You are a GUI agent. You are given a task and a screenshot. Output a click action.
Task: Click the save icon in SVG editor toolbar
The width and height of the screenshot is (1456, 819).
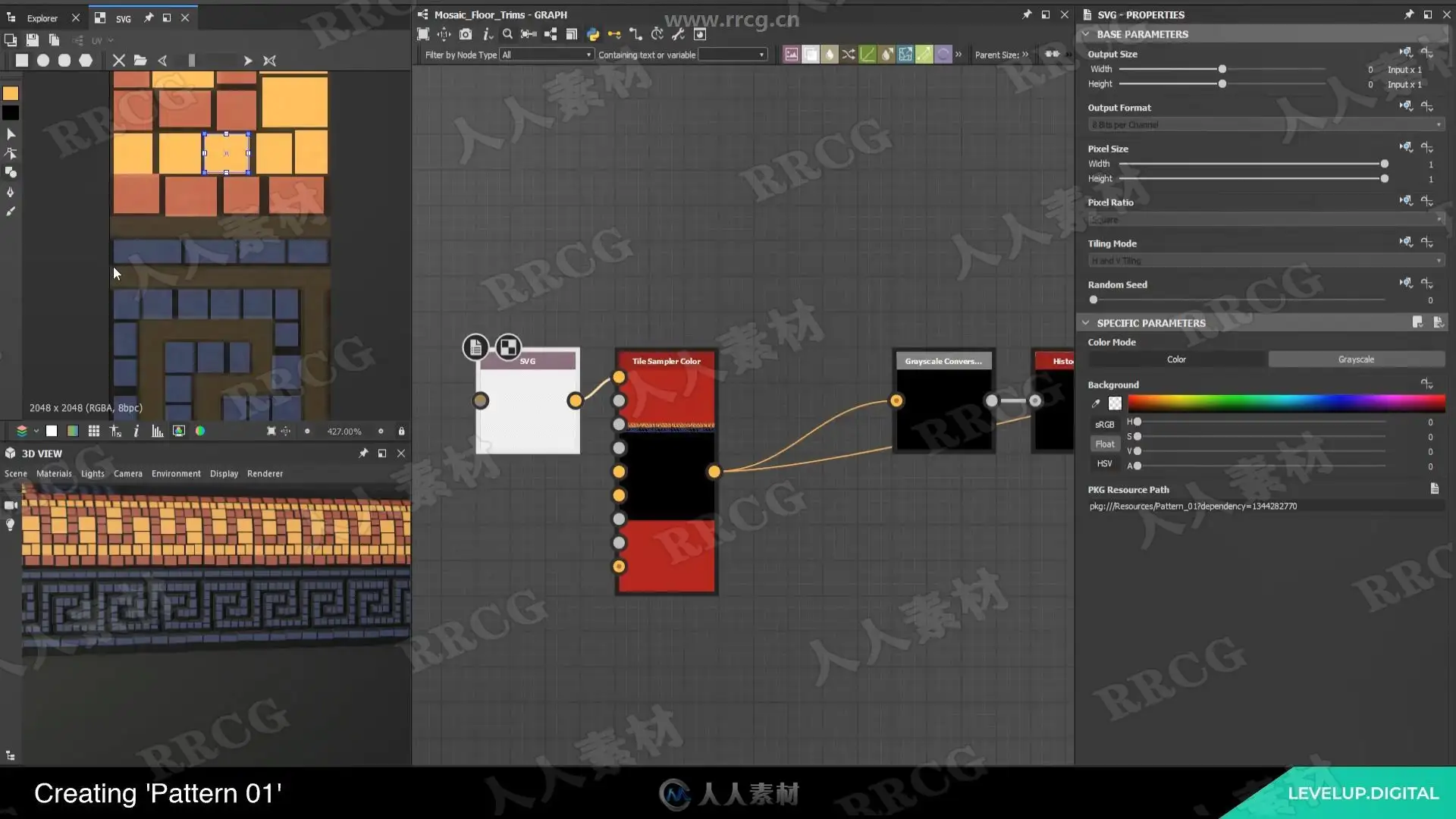click(x=32, y=39)
